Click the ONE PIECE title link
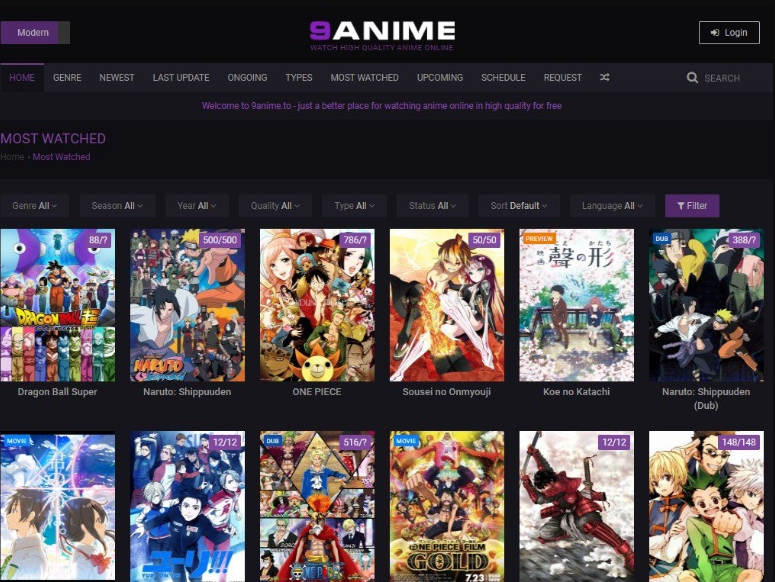Screen dimensions: 775x582 click(317, 392)
